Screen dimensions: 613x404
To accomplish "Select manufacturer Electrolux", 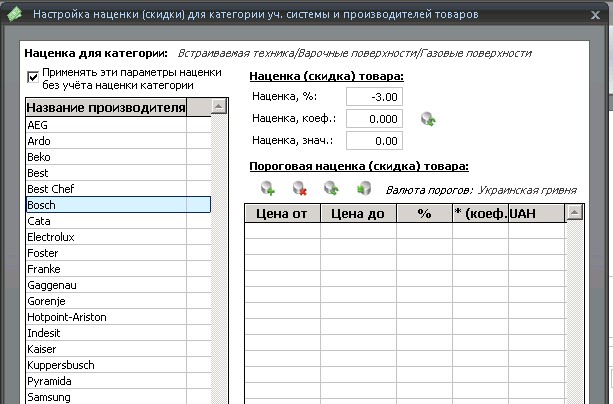I will 118,237.
